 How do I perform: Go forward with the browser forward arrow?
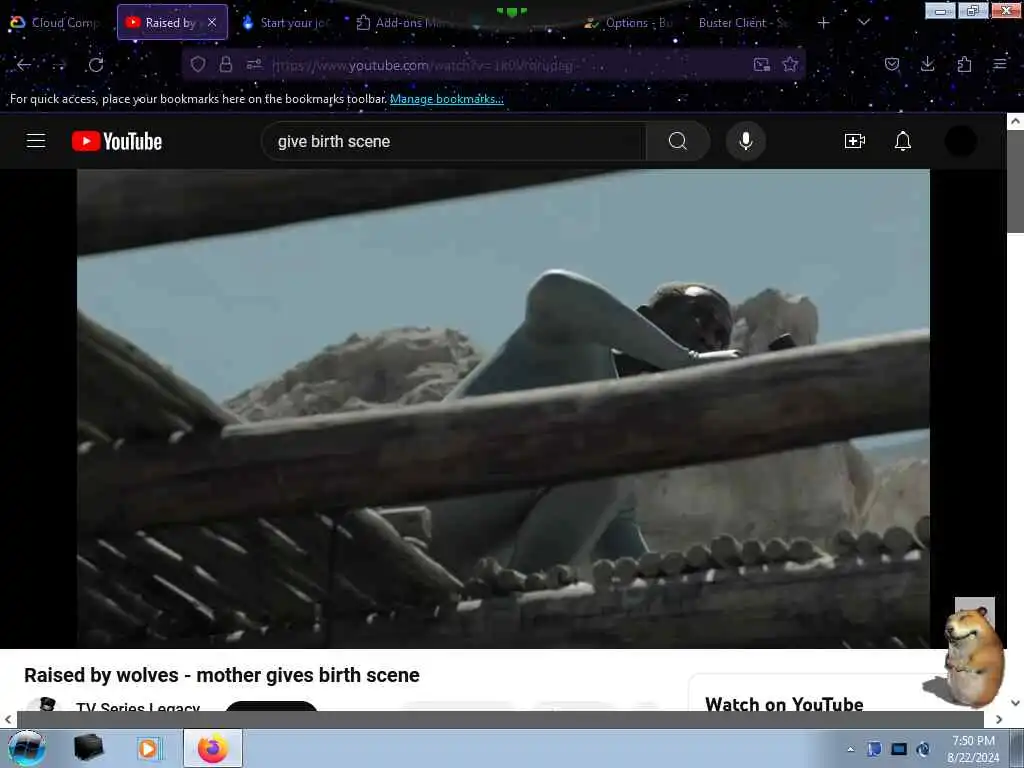coord(59,65)
